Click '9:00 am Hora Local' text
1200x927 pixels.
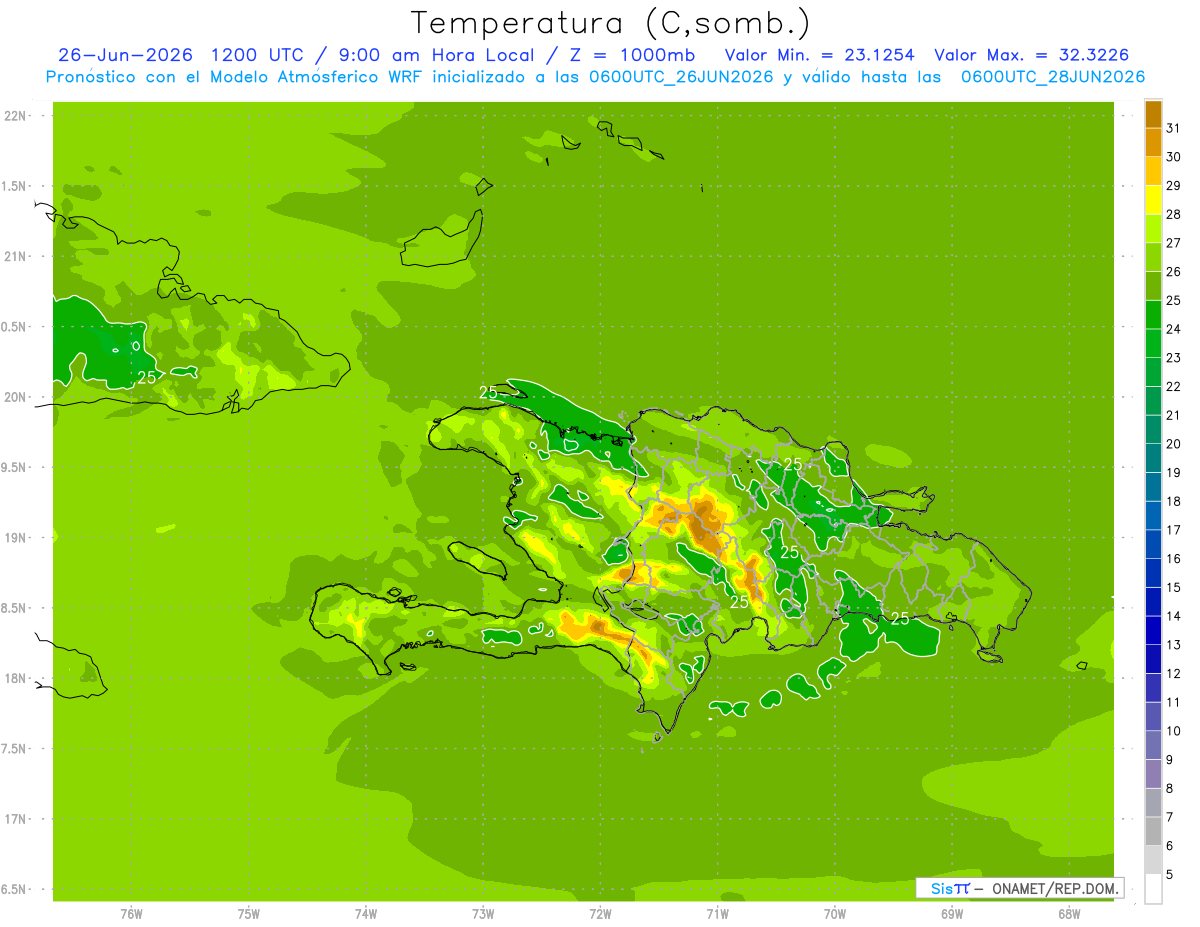(439, 54)
